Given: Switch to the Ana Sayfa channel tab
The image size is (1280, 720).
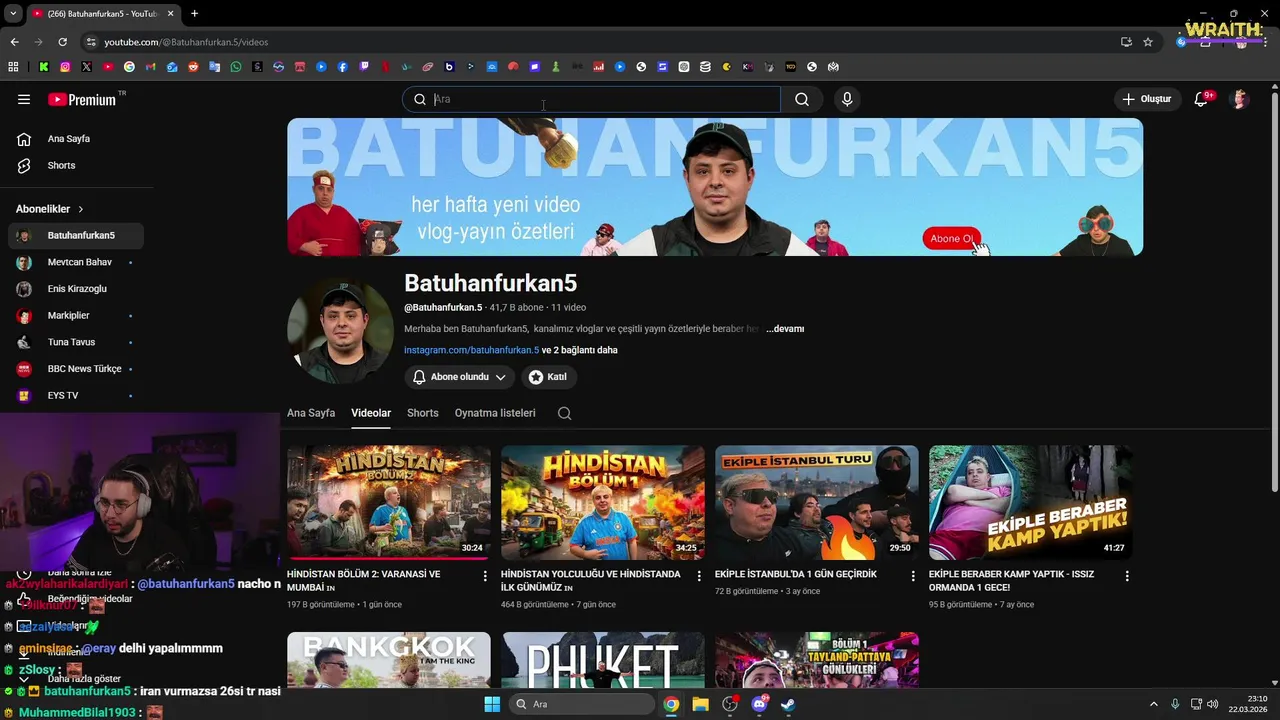Looking at the screenshot, I should 311,413.
